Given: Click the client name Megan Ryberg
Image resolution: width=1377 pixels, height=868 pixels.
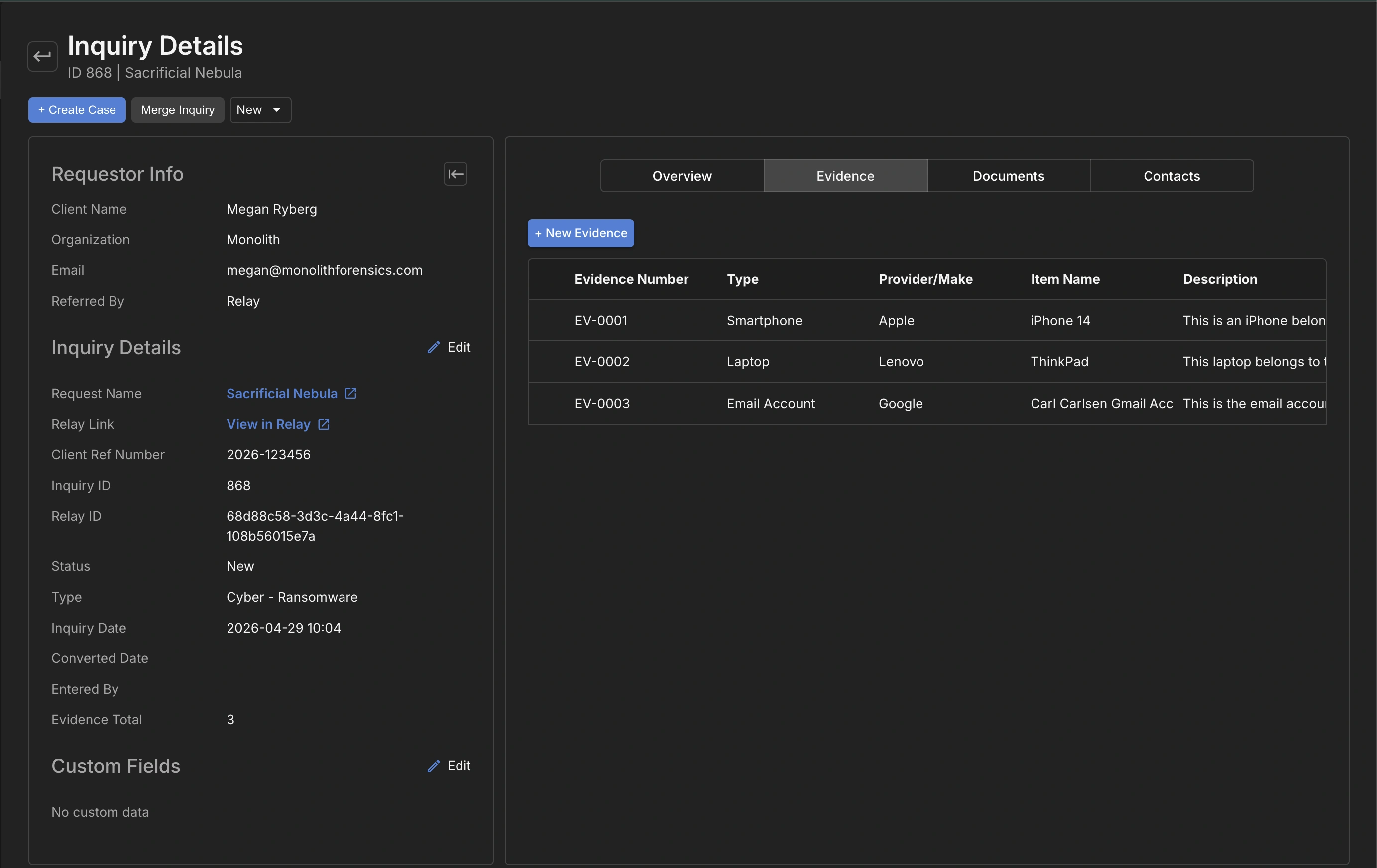Looking at the screenshot, I should tap(272, 209).
